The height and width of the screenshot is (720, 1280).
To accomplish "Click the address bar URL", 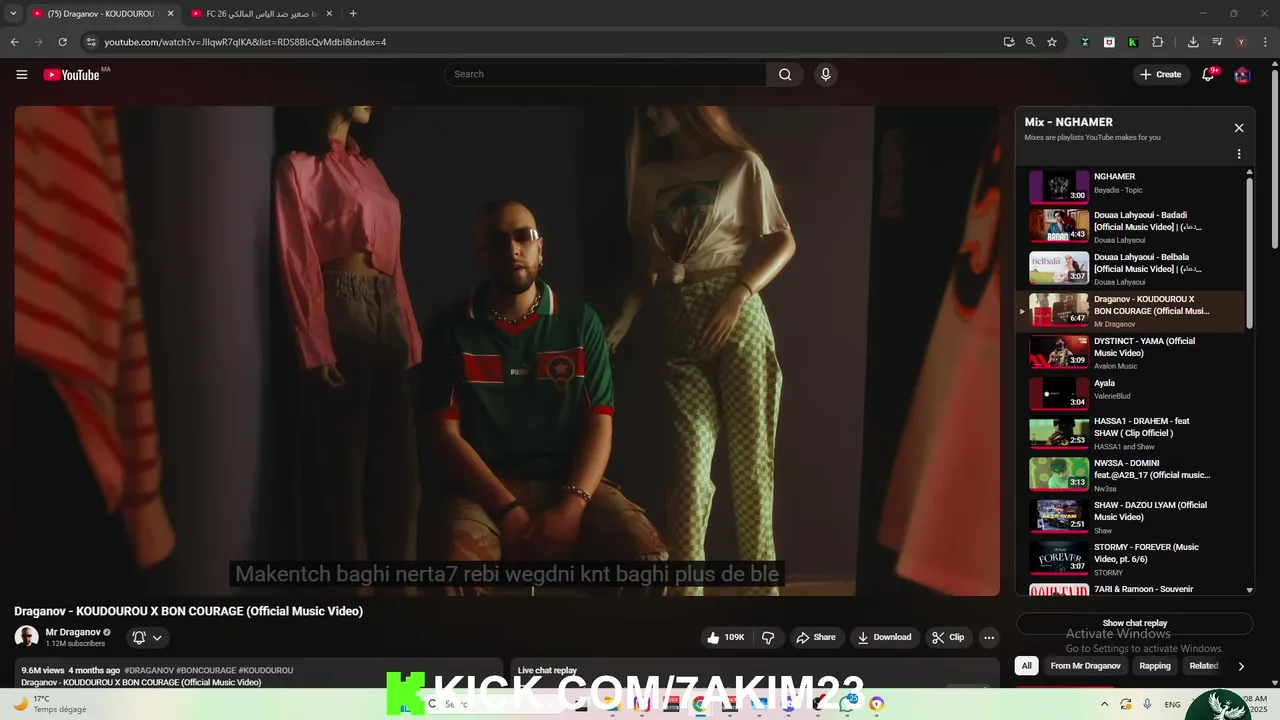I will 245,42.
